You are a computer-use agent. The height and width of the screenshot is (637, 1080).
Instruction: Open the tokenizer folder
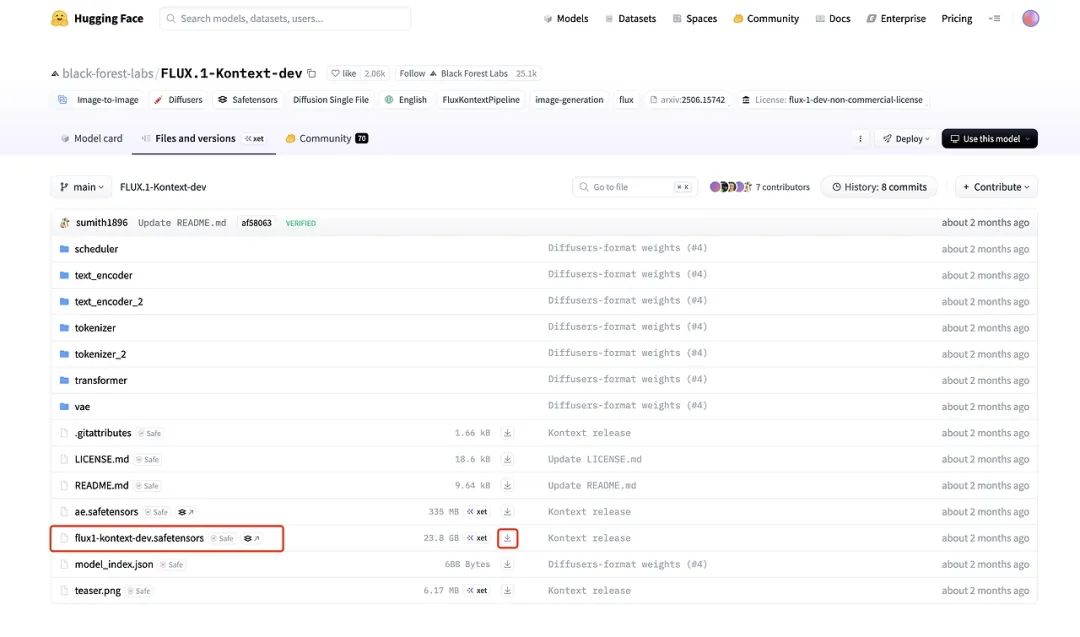tap(95, 328)
